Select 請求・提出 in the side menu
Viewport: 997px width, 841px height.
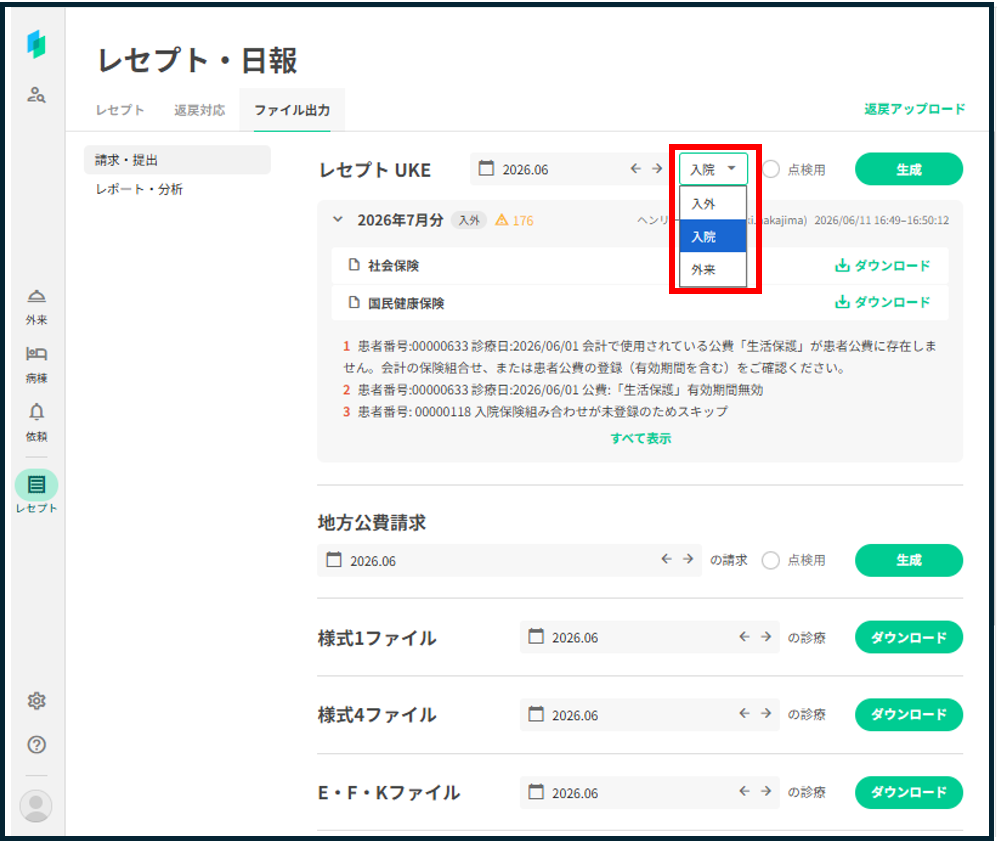point(177,160)
